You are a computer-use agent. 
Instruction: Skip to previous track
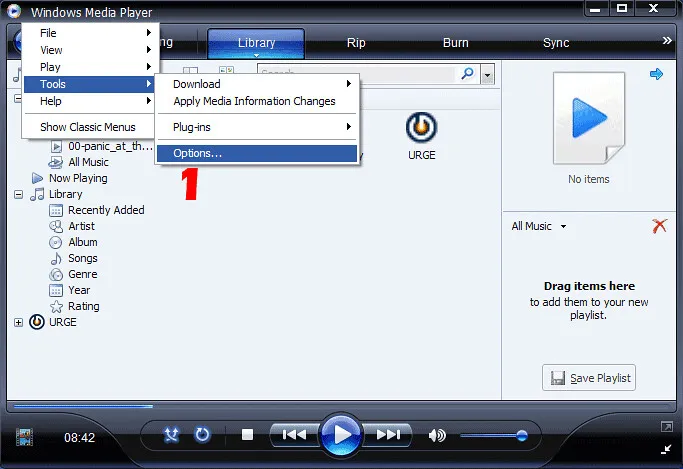pyautogui.click(x=294, y=435)
